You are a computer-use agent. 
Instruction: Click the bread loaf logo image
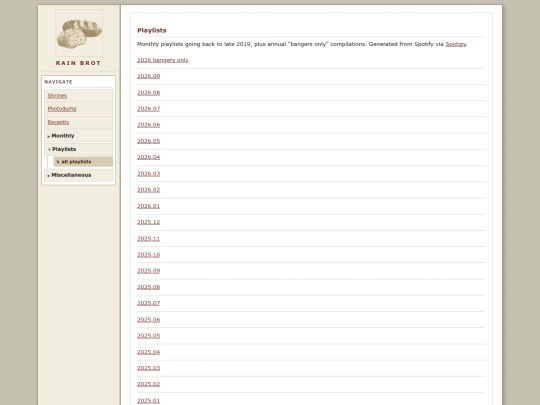[79, 33]
